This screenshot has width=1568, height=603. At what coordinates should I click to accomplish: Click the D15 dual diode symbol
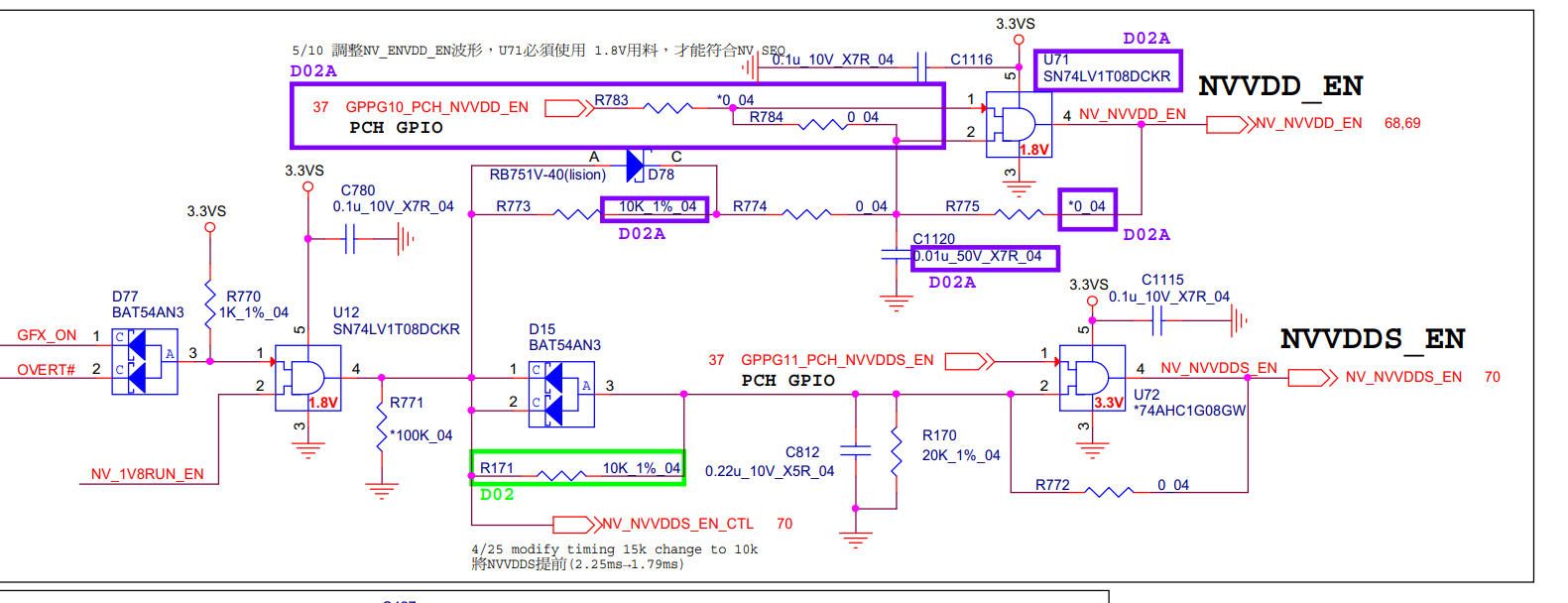(x=561, y=394)
